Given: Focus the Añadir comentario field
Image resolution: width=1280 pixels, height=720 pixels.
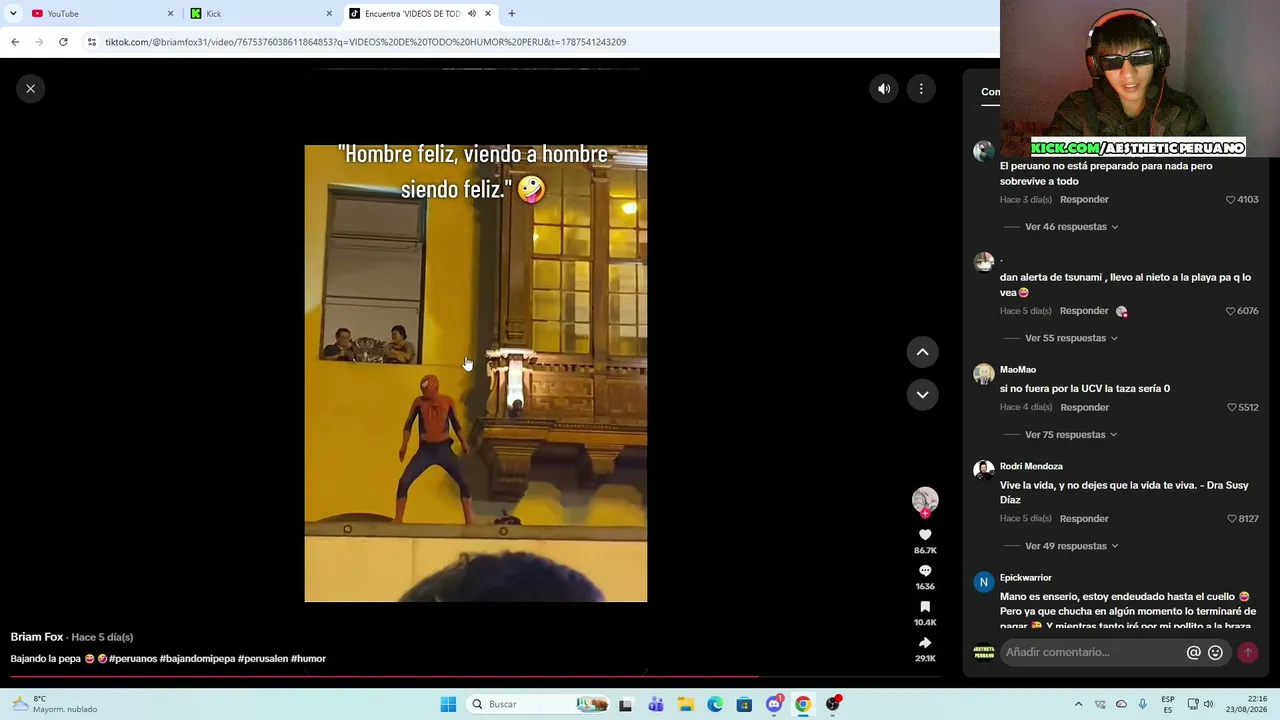Looking at the screenshot, I should (x=1093, y=653).
